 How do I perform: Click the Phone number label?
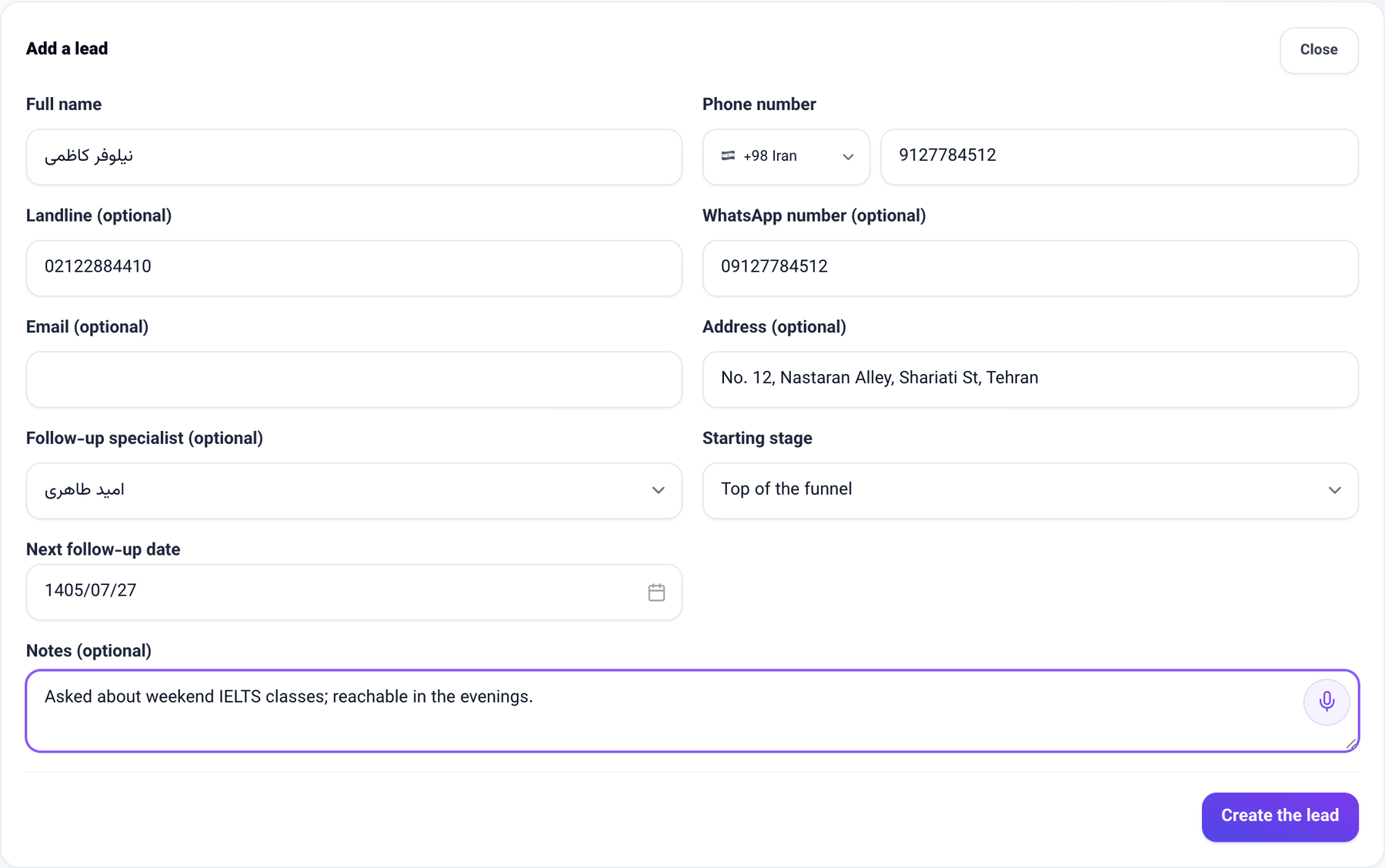pos(759,105)
